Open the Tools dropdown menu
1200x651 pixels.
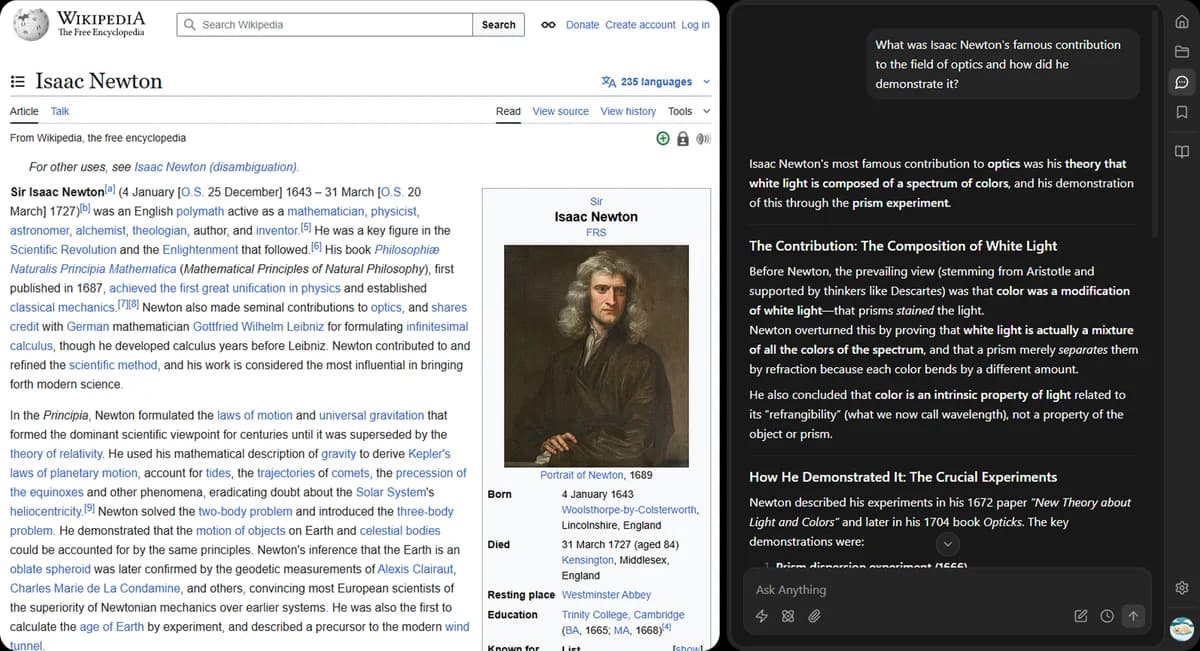[x=689, y=111]
